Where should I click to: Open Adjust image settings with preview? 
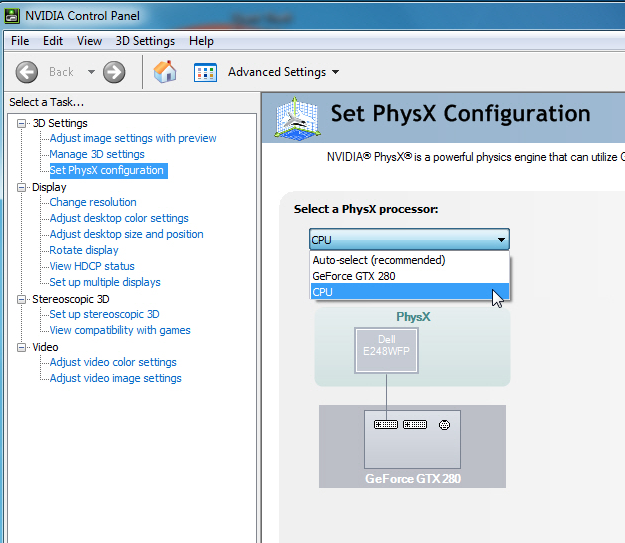click(x=133, y=138)
